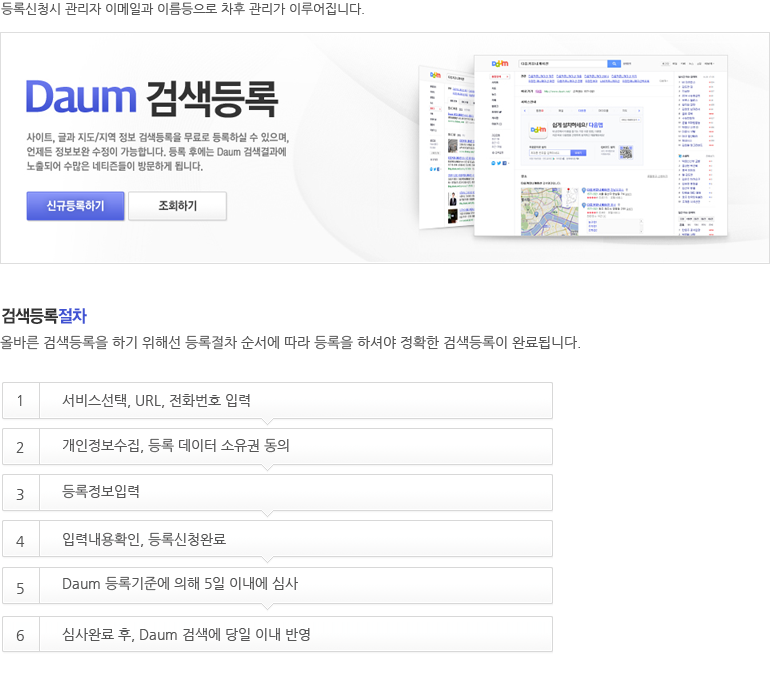770x683 pixels.
Task: Click the QR code in the preview image
Action: point(625,152)
